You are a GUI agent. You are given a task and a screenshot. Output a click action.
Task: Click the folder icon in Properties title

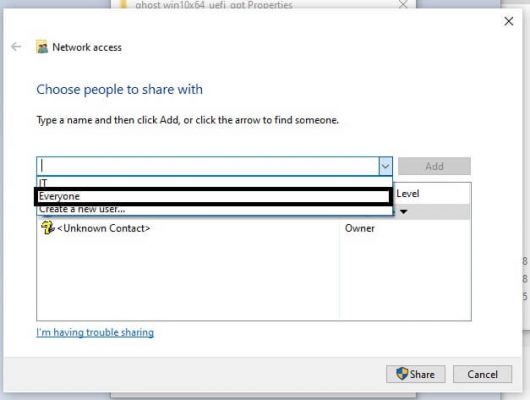click(123, 4)
